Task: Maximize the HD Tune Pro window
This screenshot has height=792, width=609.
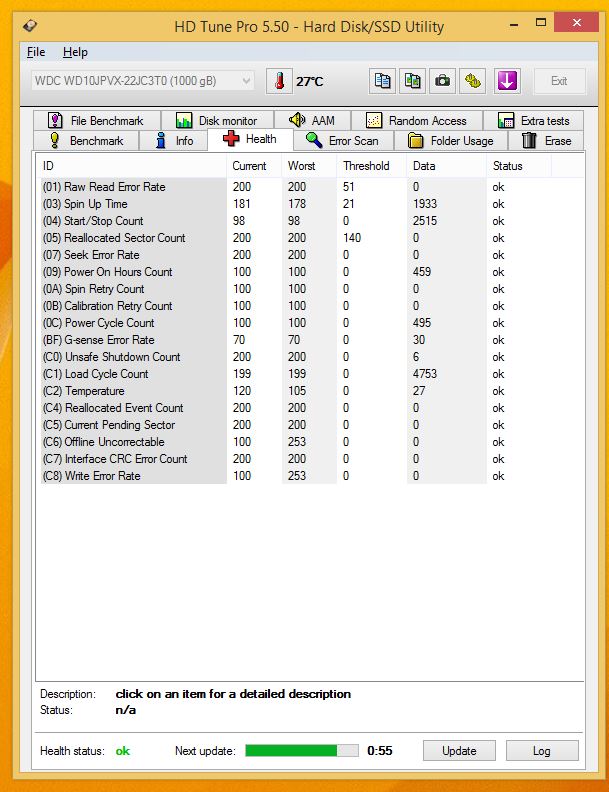Action: click(x=541, y=22)
